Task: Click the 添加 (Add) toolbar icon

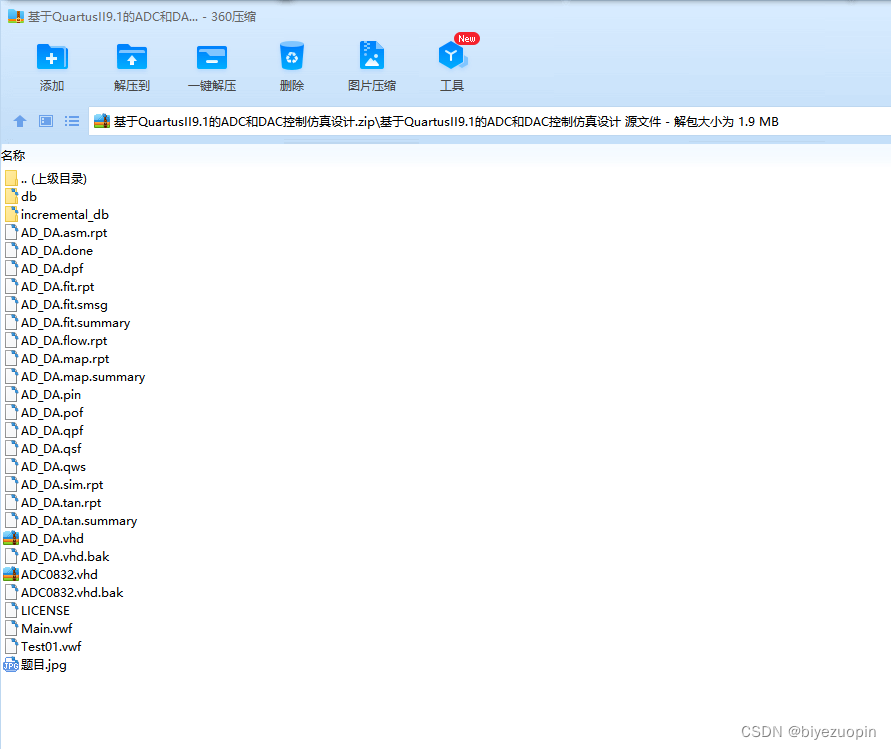Action: click(52, 57)
